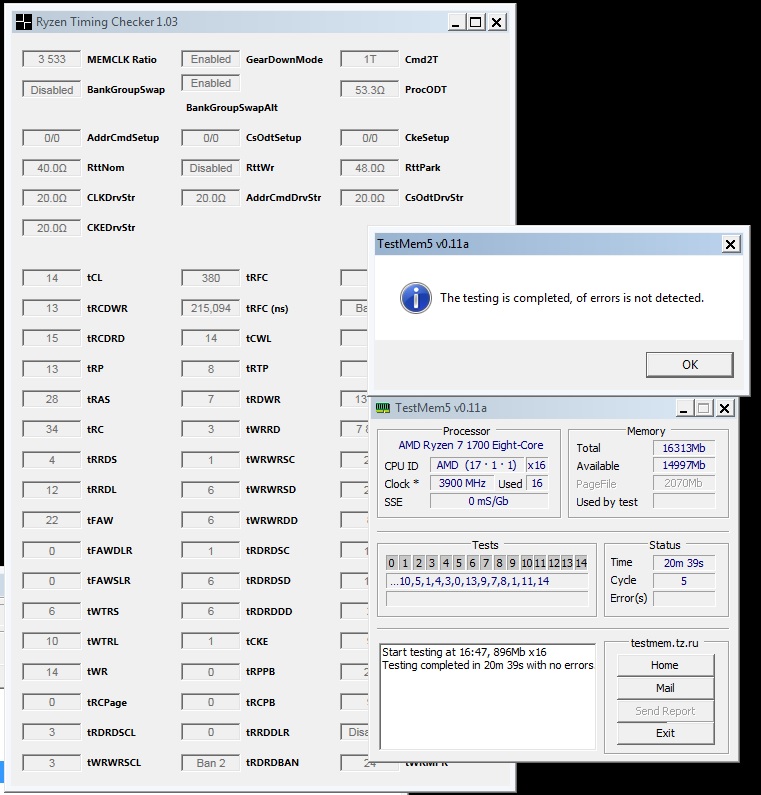Click the tRCDRD value field

pyautogui.click(x=52, y=338)
